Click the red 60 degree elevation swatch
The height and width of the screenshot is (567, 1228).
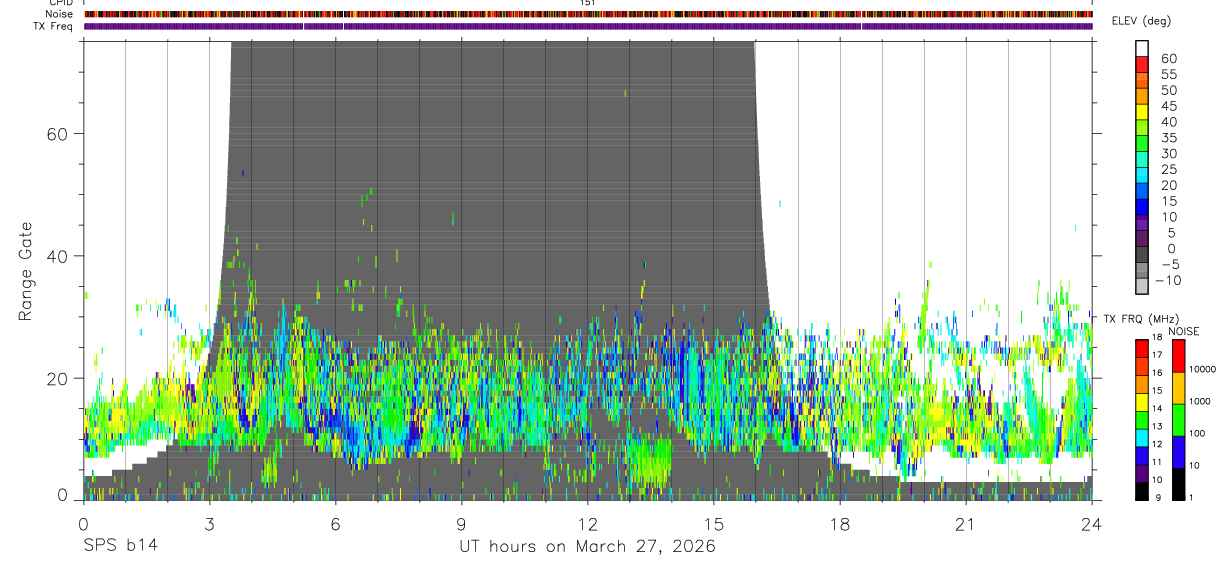pyautogui.click(x=1142, y=63)
